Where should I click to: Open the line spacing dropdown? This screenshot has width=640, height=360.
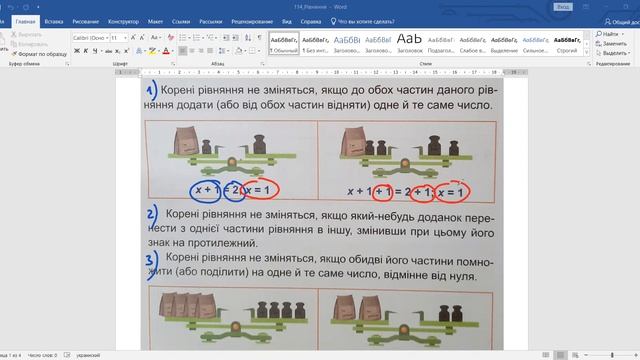pos(223,51)
